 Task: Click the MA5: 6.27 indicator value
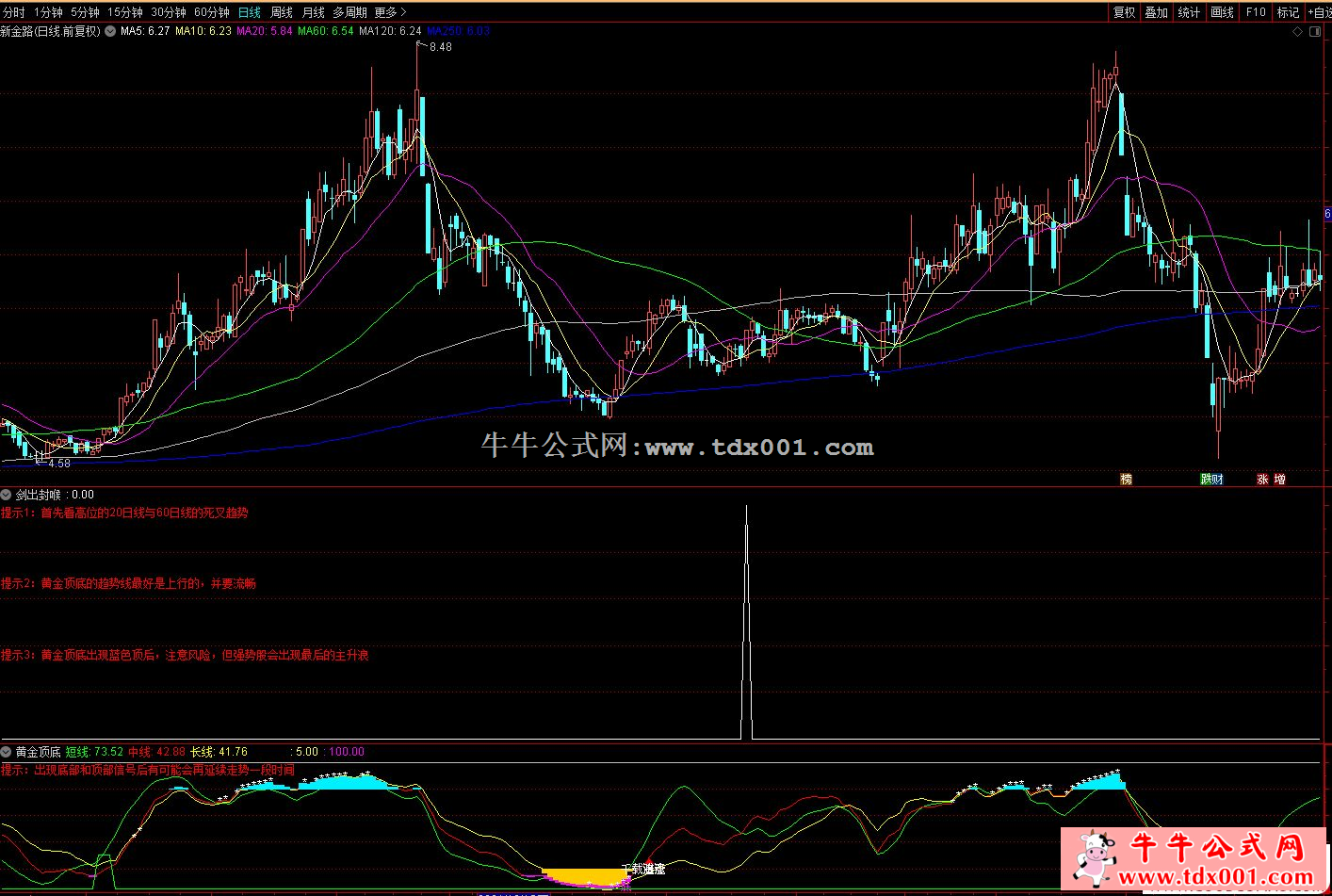click(x=145, y=31)
